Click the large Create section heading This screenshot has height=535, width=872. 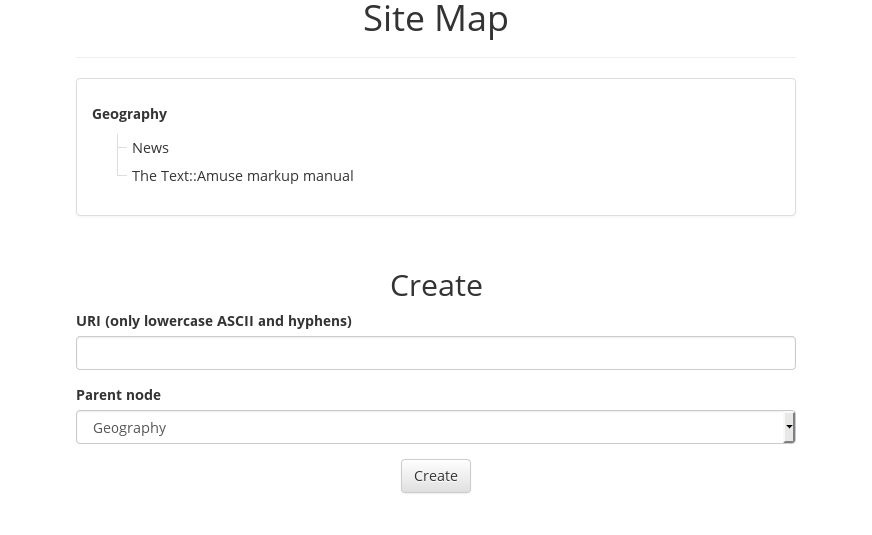436,285
